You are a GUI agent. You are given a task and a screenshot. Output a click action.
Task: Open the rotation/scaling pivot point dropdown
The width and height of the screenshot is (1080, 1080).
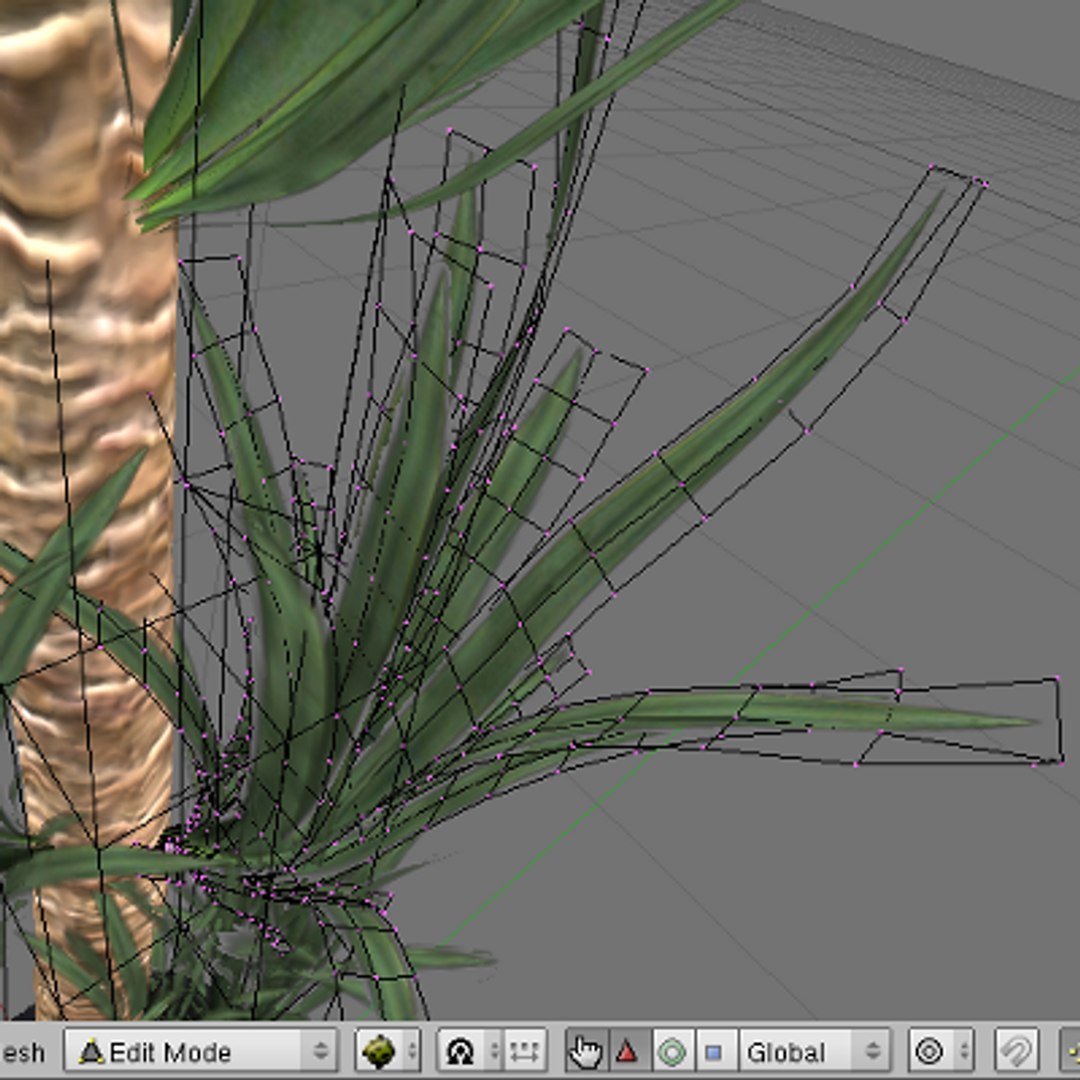click(x=470, y=1052)
